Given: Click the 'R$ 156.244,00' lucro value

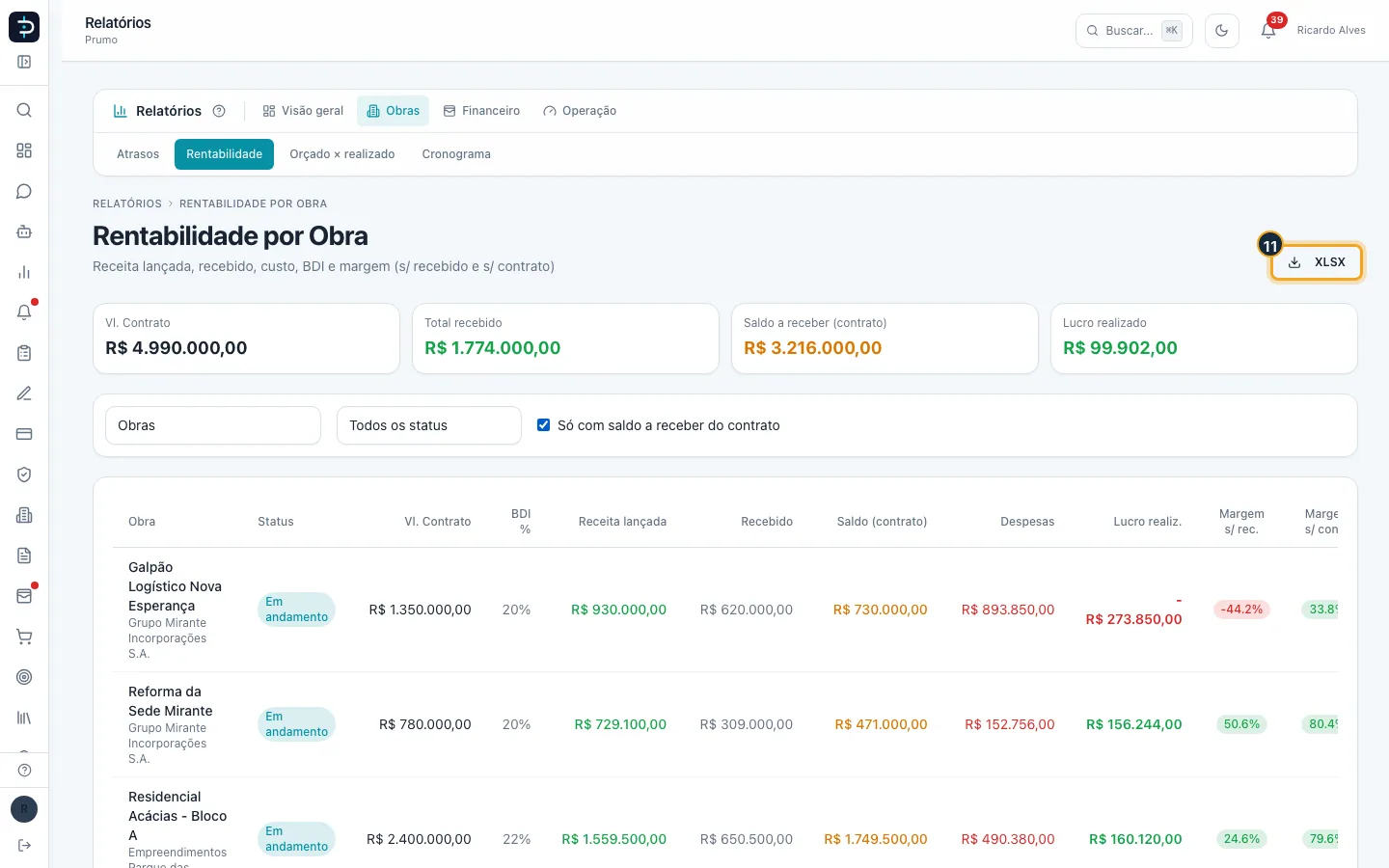Looking at the screenshot, I should [1134, 724].
